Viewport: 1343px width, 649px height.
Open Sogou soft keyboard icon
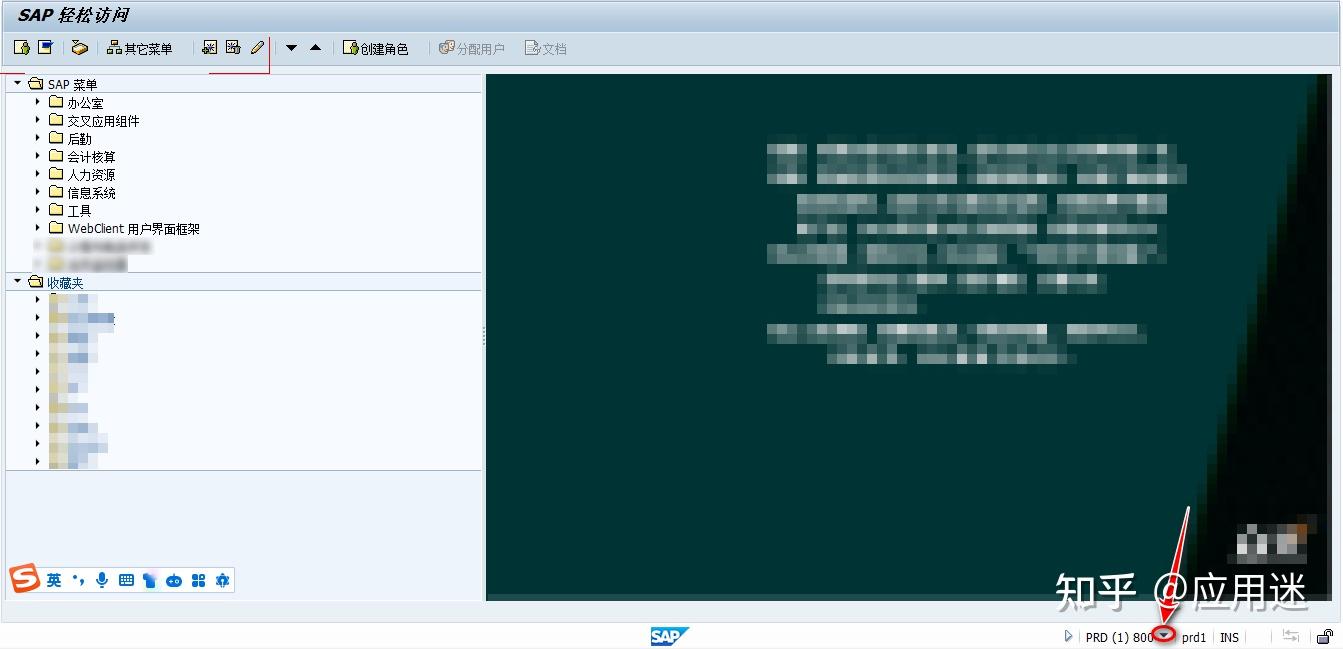click(x=126, y=580)
